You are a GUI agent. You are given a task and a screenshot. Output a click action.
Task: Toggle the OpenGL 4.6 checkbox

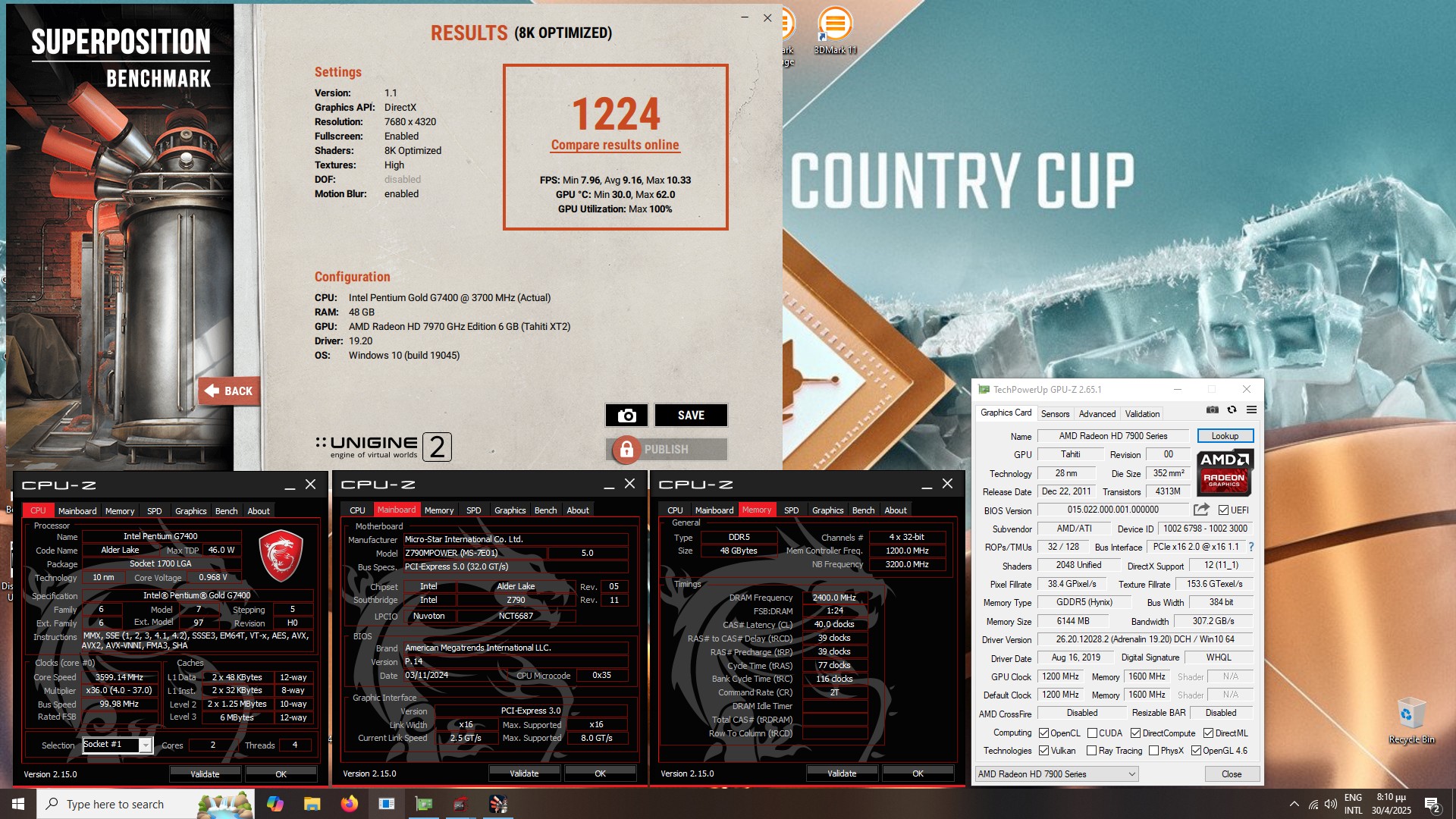[1196, 751]
